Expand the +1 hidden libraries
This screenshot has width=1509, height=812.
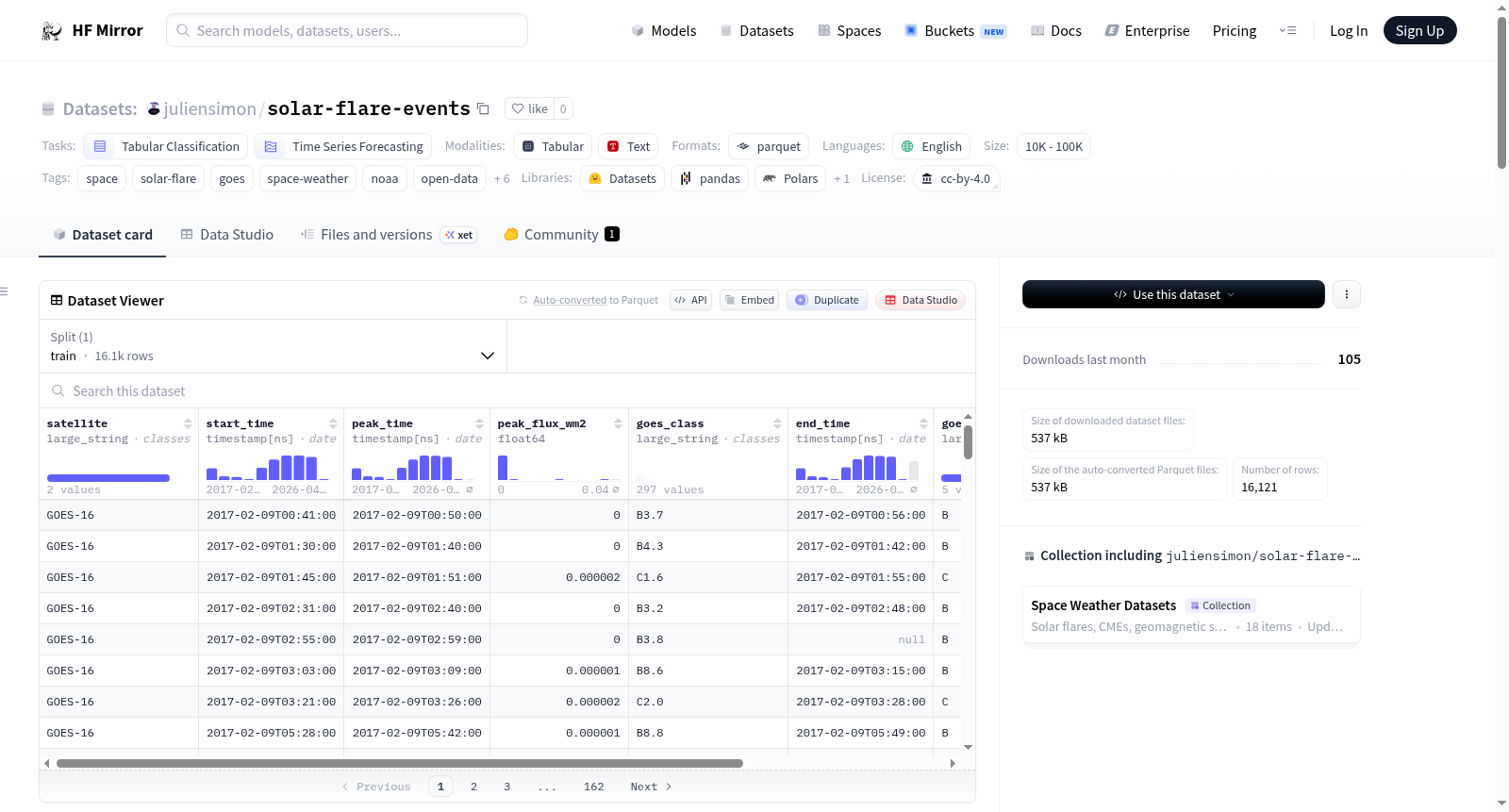click(841, 178)
